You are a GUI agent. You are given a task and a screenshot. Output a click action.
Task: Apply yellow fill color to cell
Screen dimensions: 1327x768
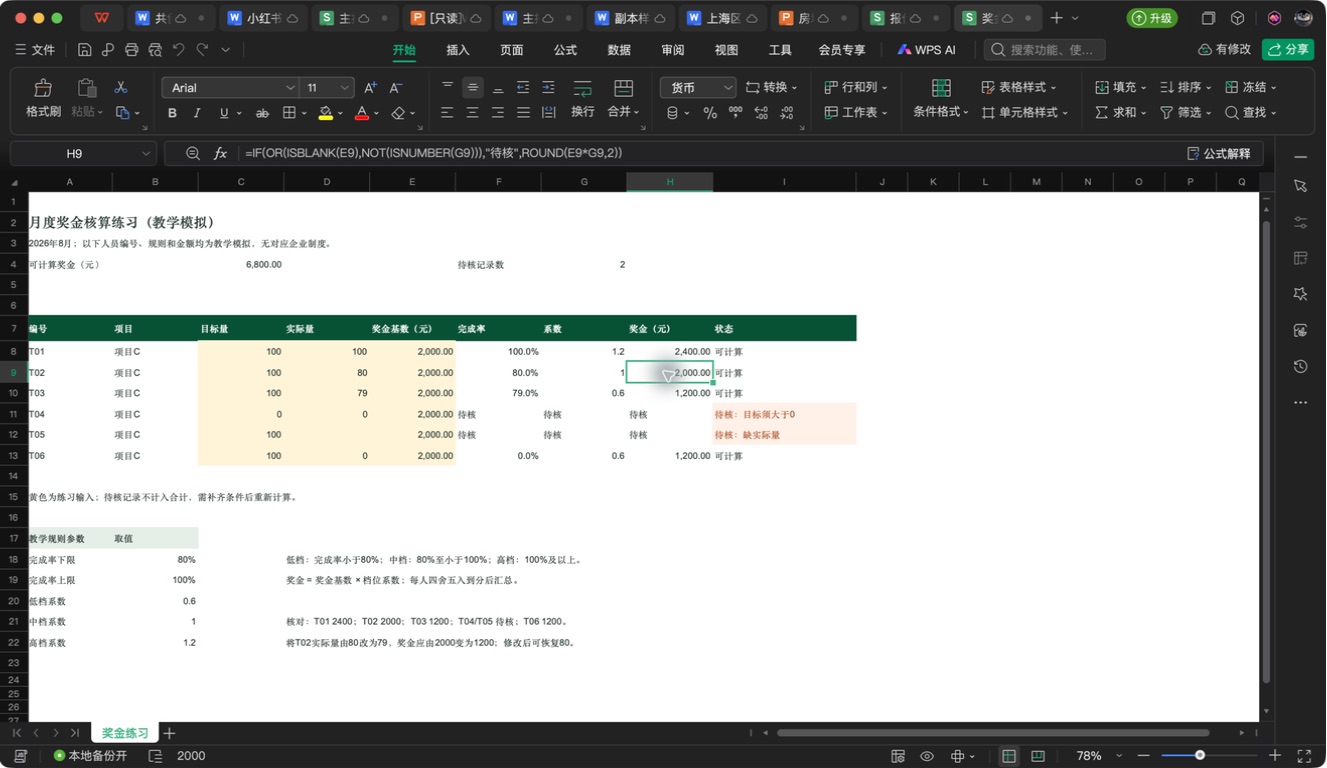coord(325,113)
